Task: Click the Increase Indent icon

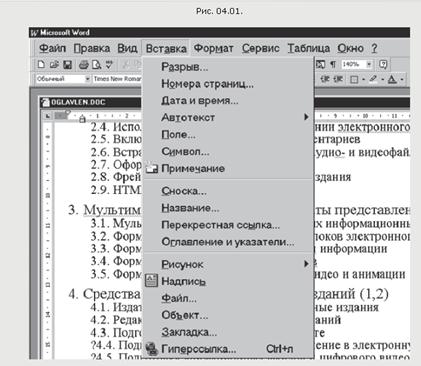Action: point(338,79)
